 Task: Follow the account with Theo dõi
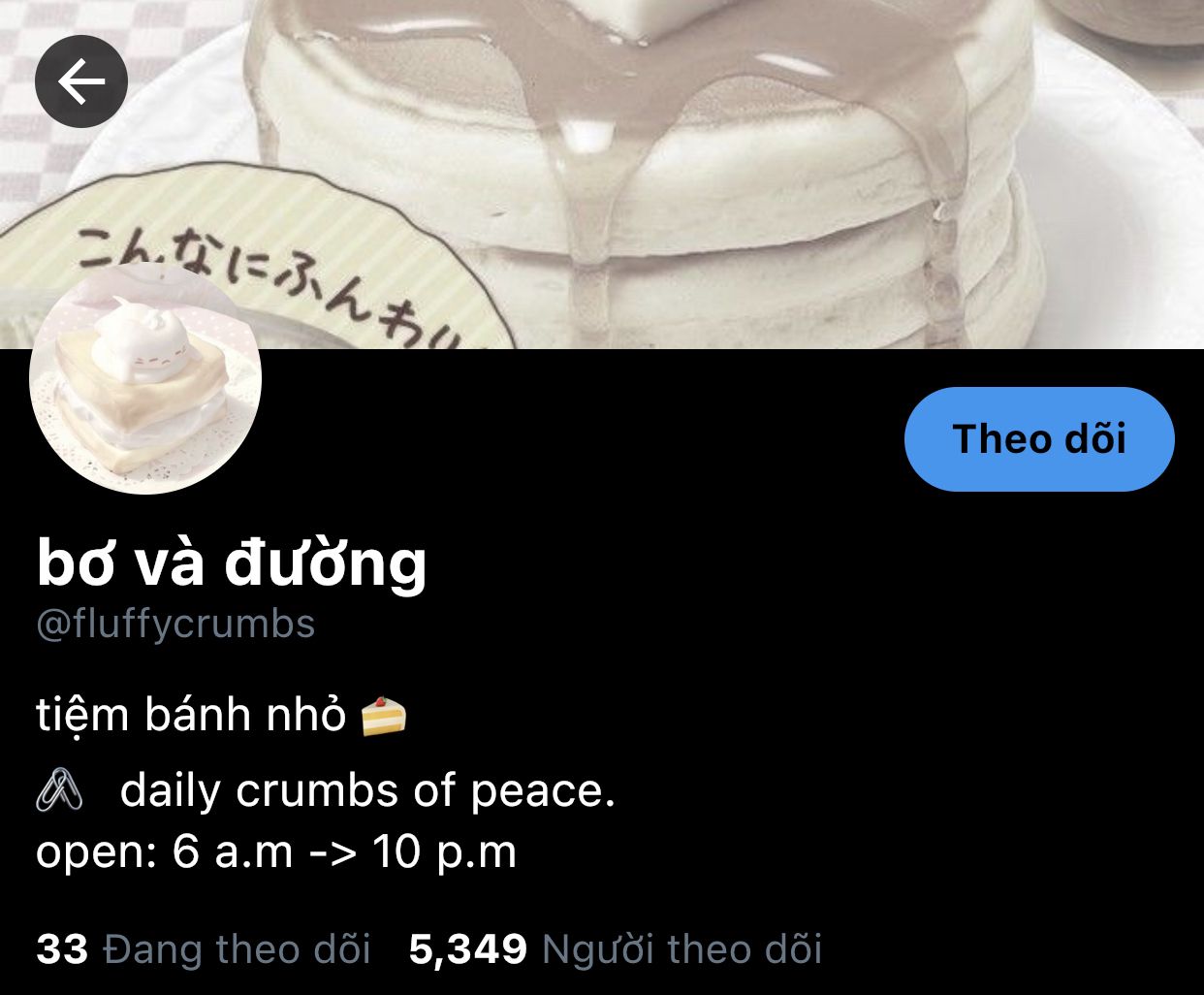pos(1039,439)
